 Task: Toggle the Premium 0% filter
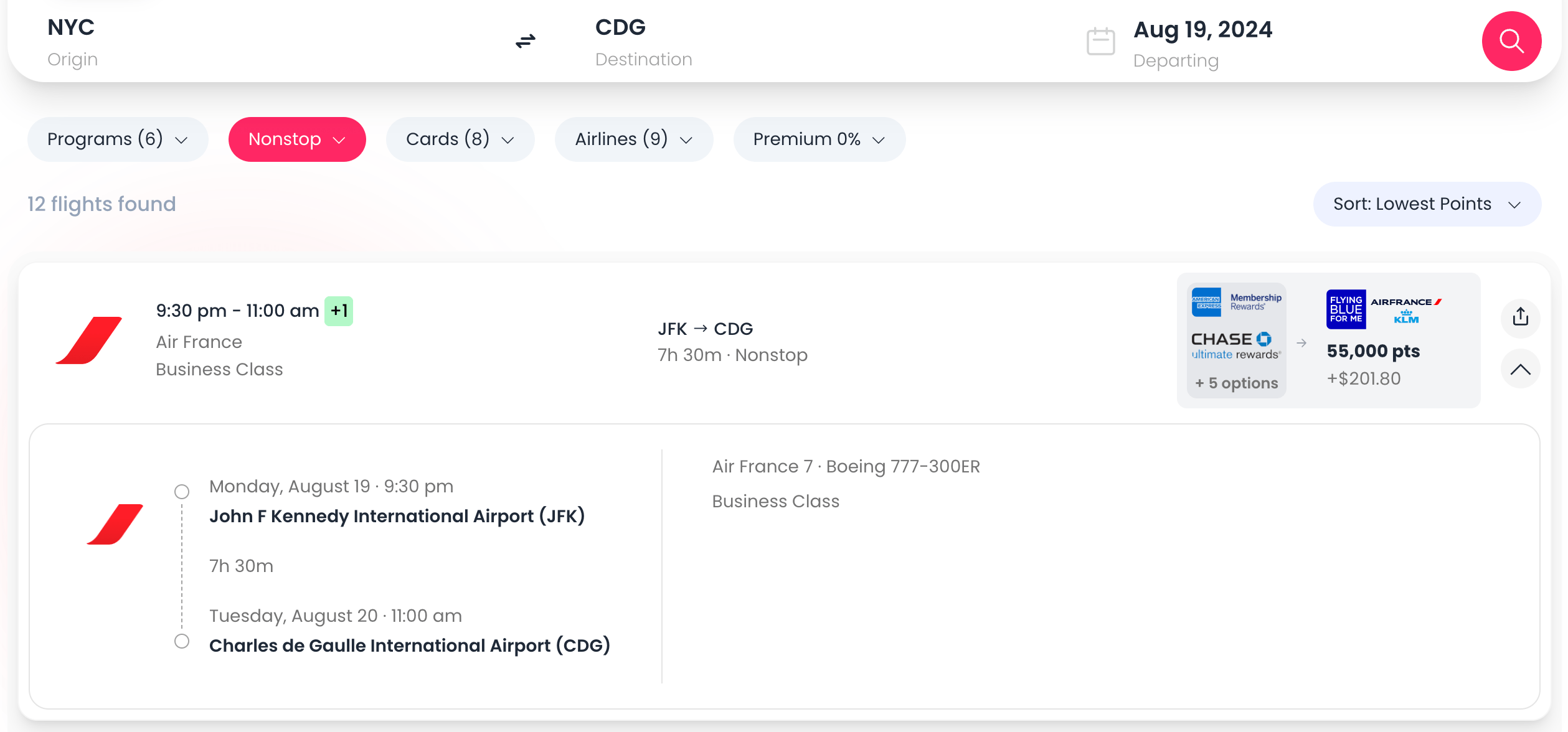coord(819,139)
